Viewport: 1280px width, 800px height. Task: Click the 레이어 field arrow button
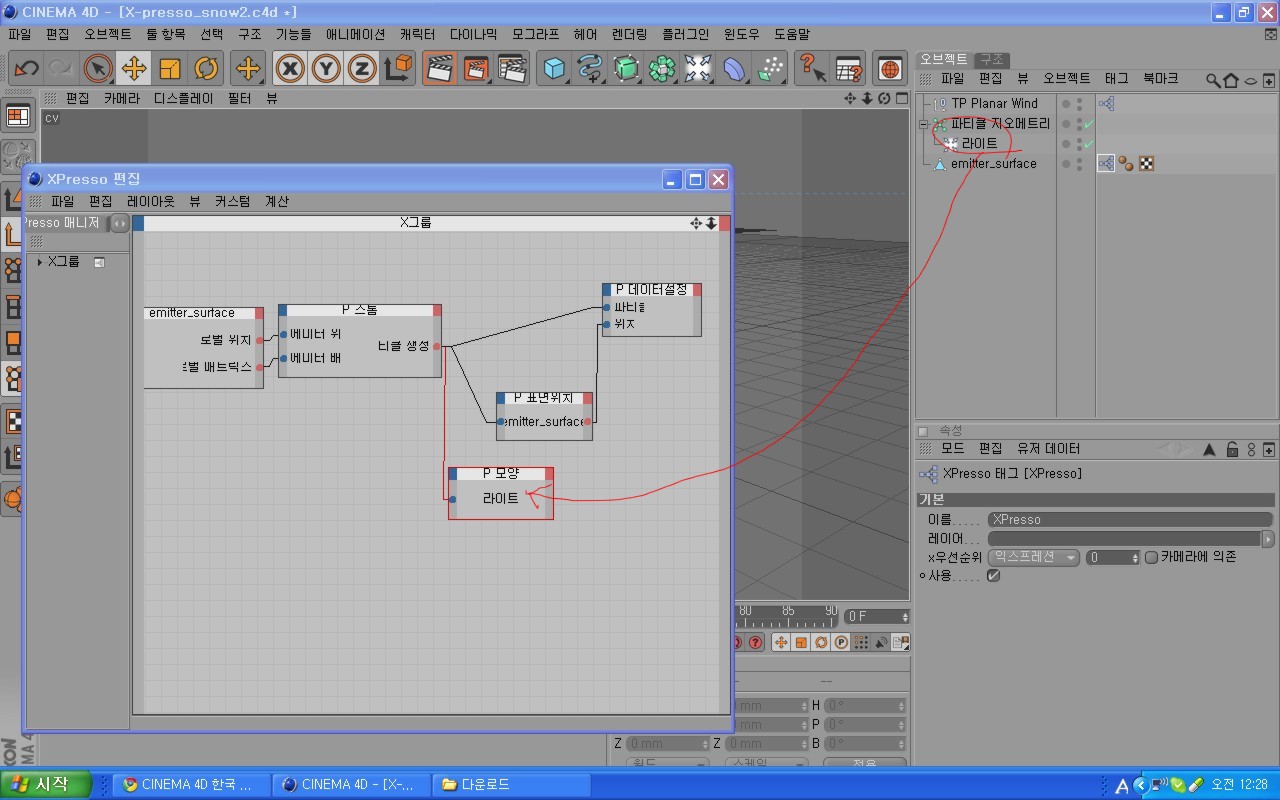1268,539
